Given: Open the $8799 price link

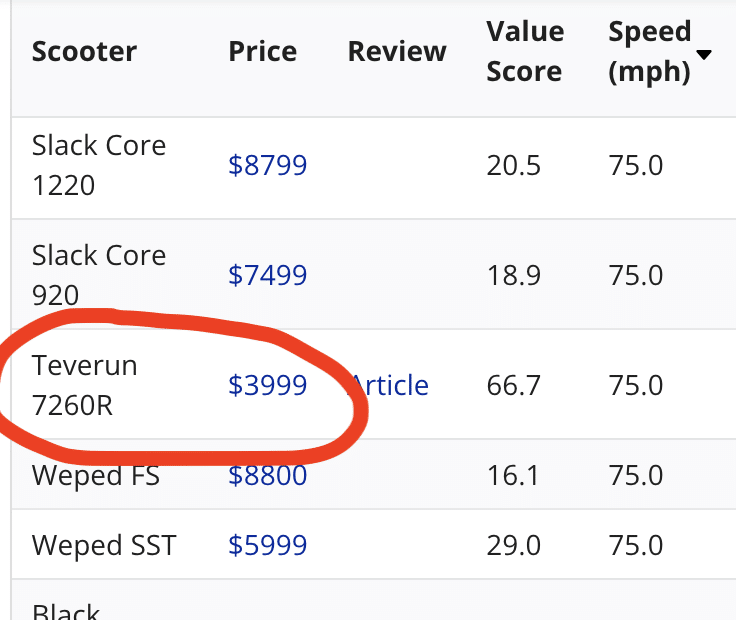Looking at the screenshot, I should pyautogui.click(x=267, y=165).
